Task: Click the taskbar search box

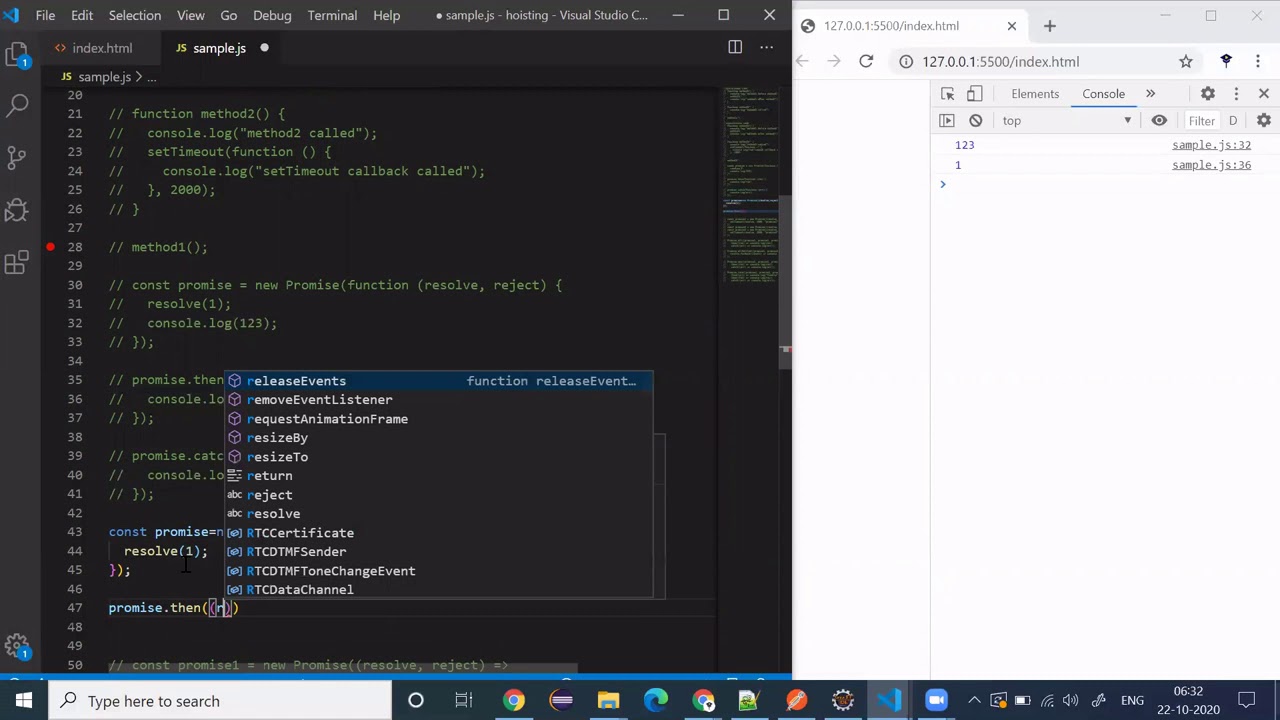Action: tap(220, 701)
